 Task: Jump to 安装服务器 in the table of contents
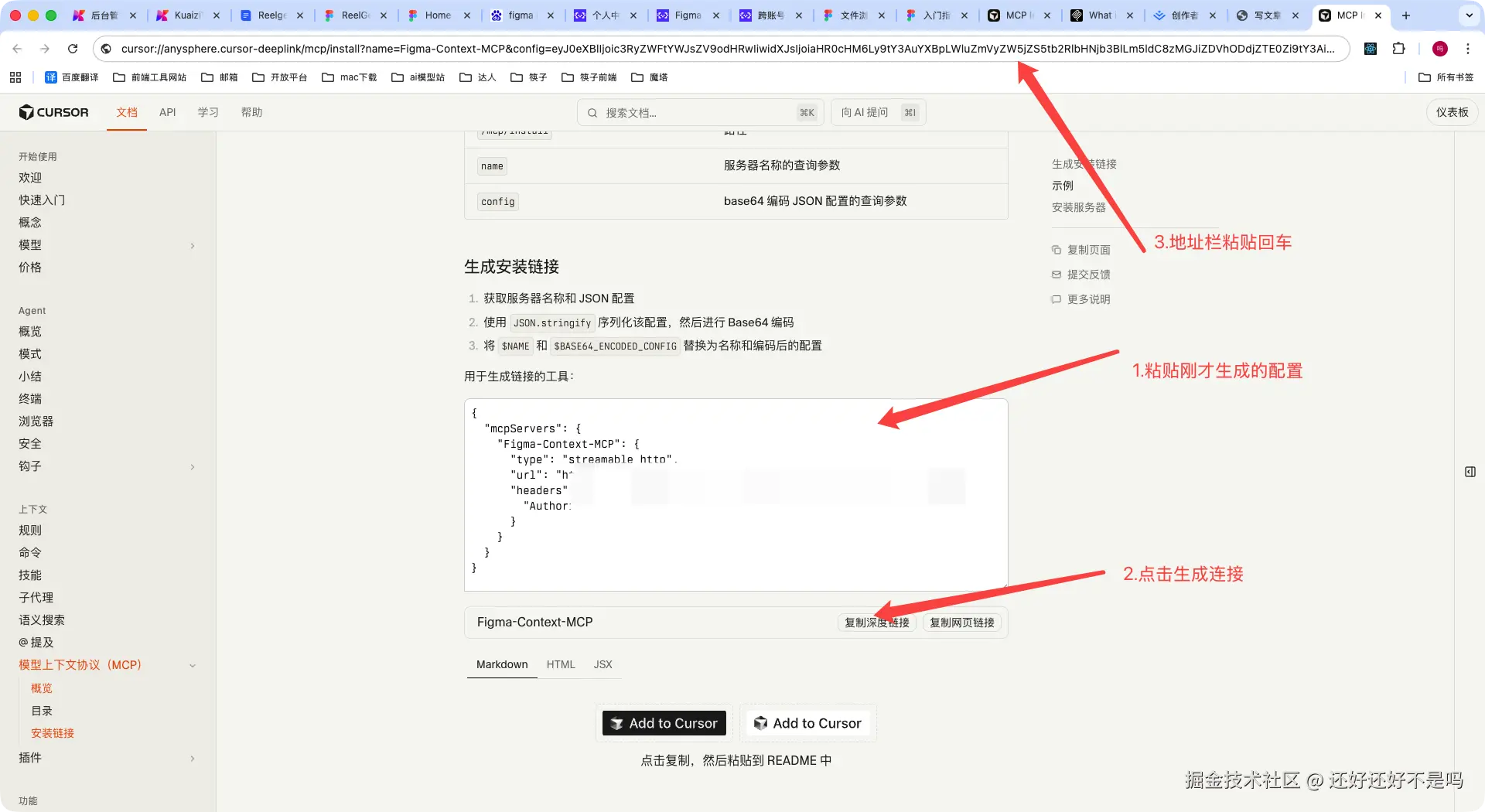pyautogui.click(x=1079, y=207)
